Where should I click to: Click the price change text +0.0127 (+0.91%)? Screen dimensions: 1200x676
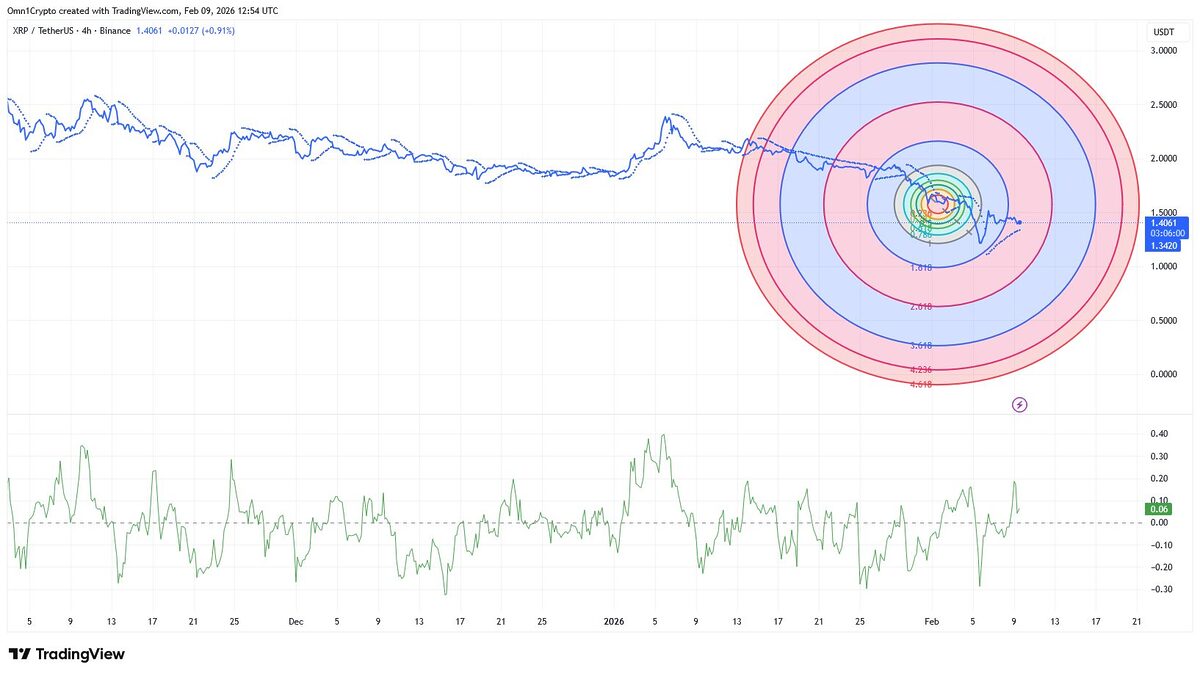[199, 30]
